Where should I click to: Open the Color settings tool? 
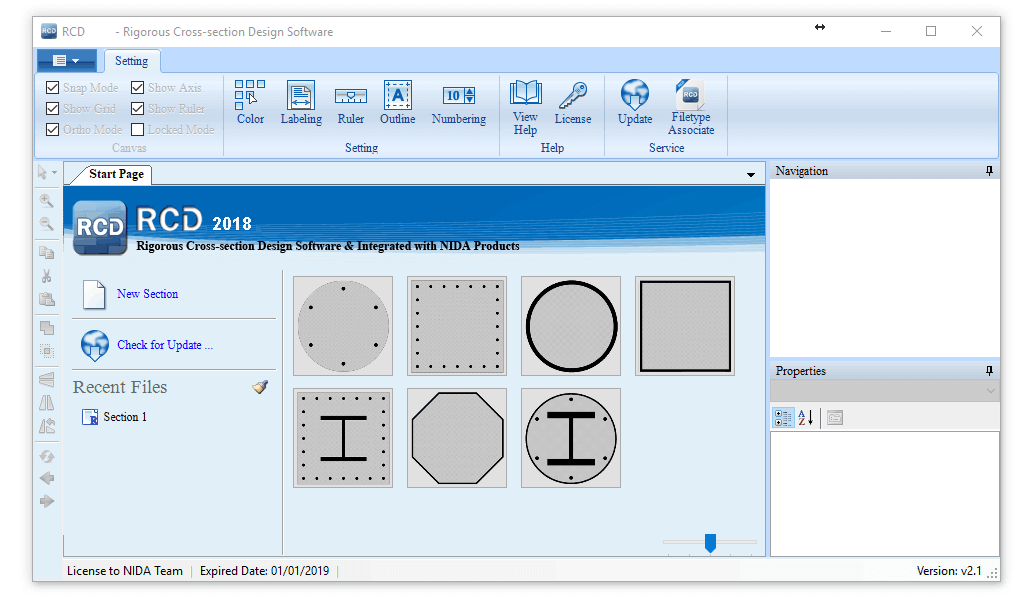250,103
